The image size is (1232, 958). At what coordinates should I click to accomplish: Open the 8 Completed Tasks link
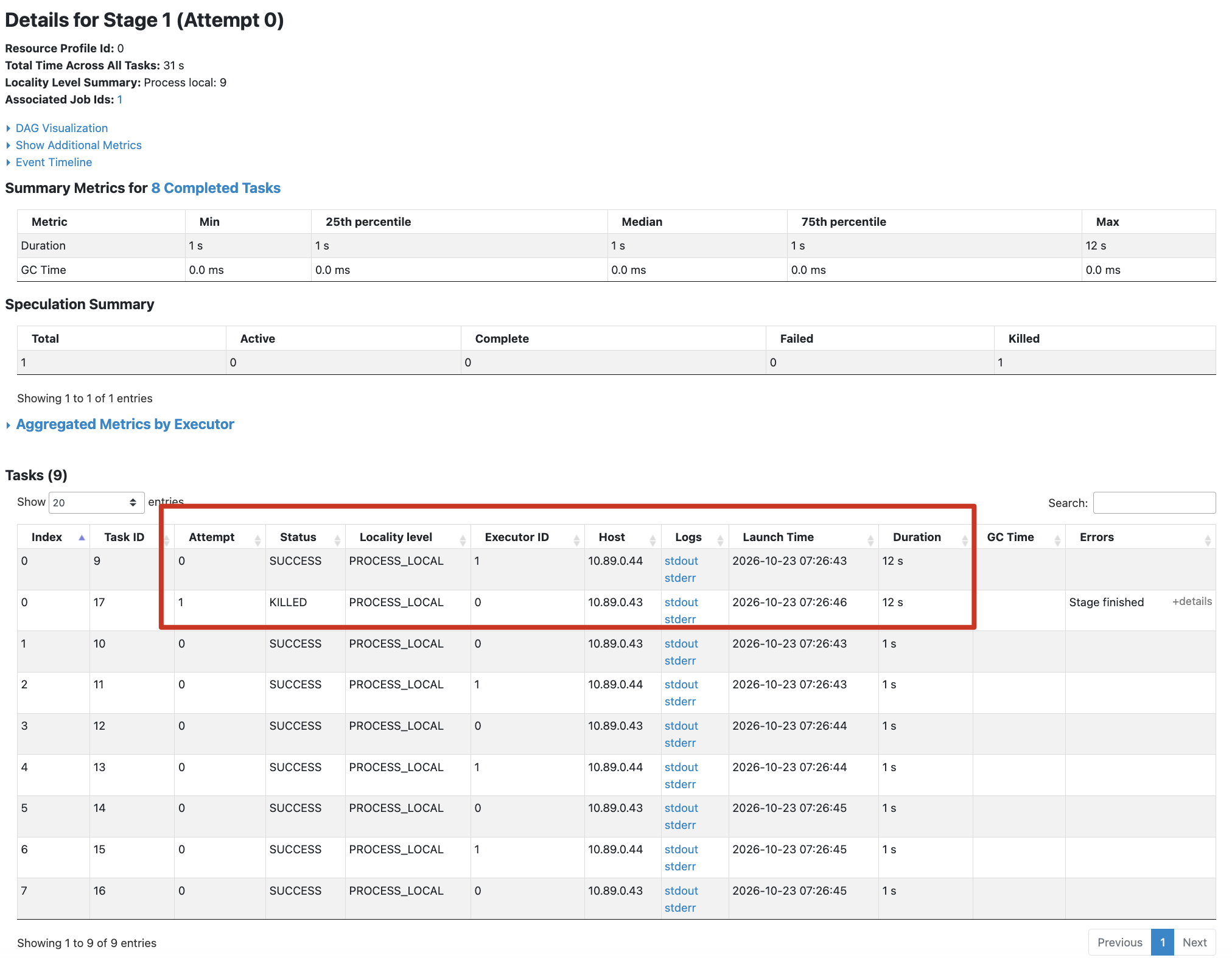(x=216, y=188)
